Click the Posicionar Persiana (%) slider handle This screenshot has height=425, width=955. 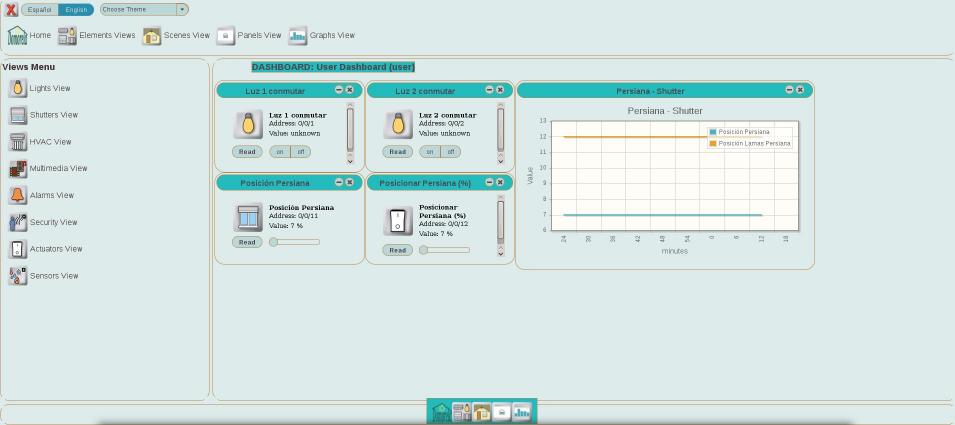(423, 250)
